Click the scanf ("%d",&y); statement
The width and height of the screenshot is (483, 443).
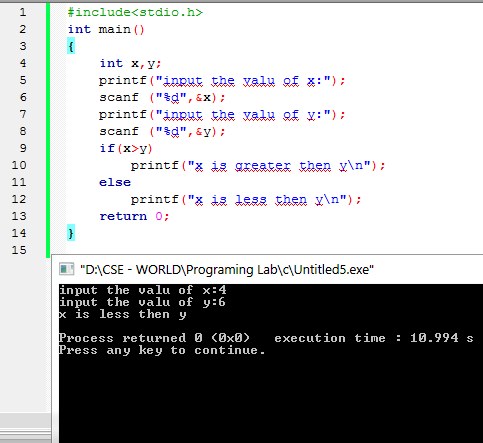click(162, 132)
